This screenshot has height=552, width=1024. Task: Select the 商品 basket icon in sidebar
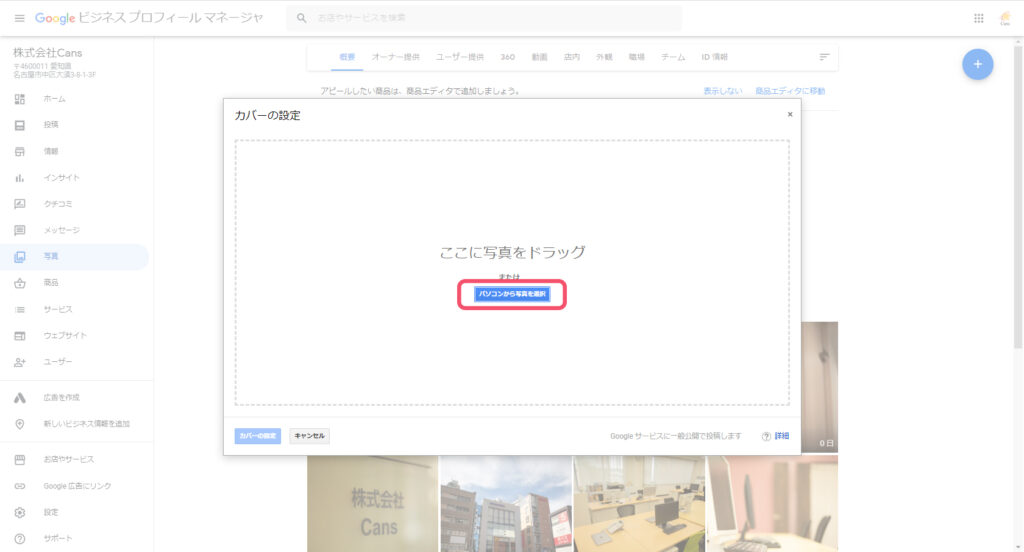point(20,283)
